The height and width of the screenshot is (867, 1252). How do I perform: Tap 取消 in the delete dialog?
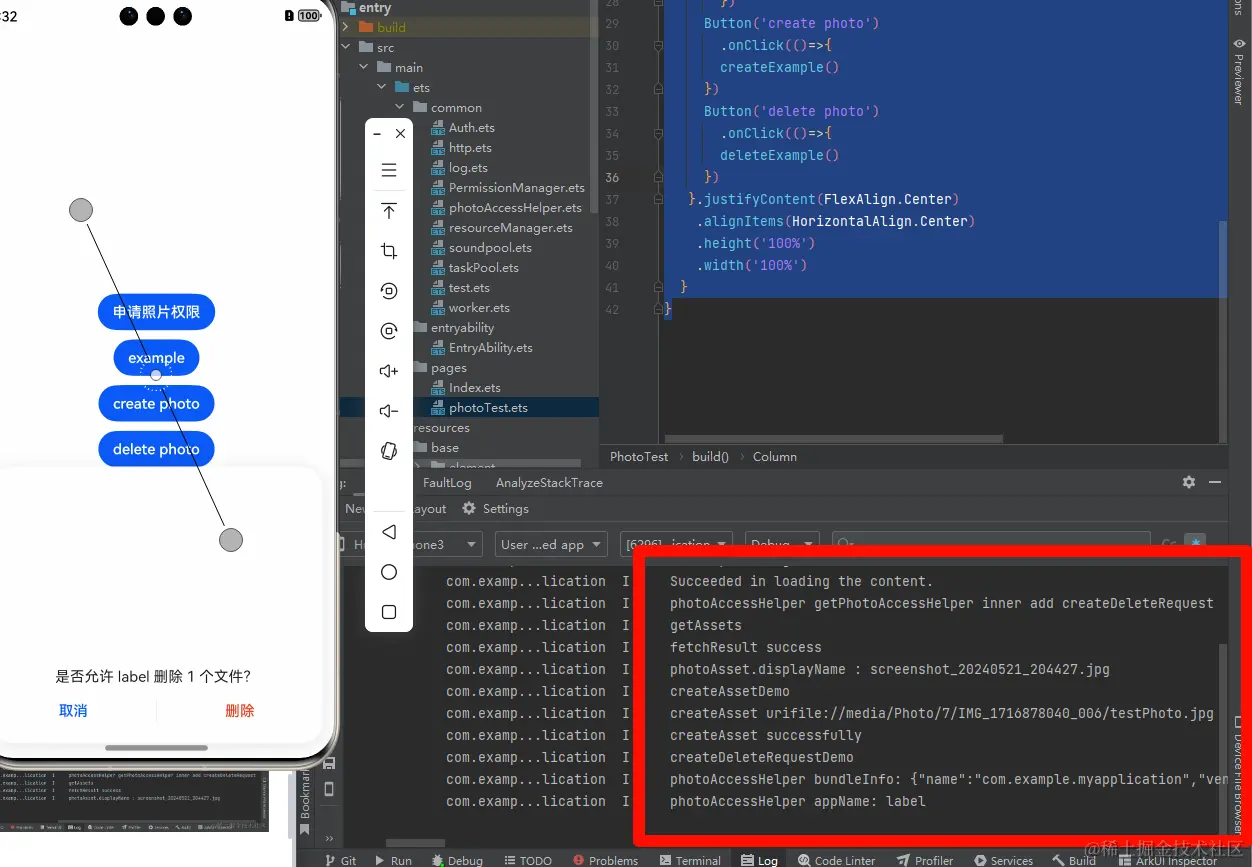click(x=73, y=711)
